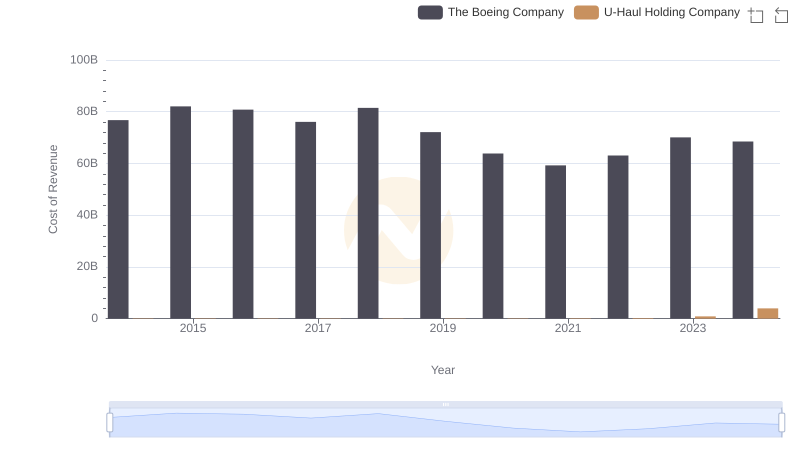The image size is (800, 461).
Task: Click the right handle of range slider
Action: point(782,423)
